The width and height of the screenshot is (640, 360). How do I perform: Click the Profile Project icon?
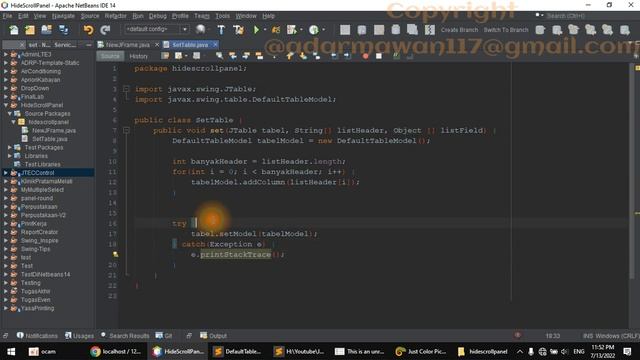[291, 29]
